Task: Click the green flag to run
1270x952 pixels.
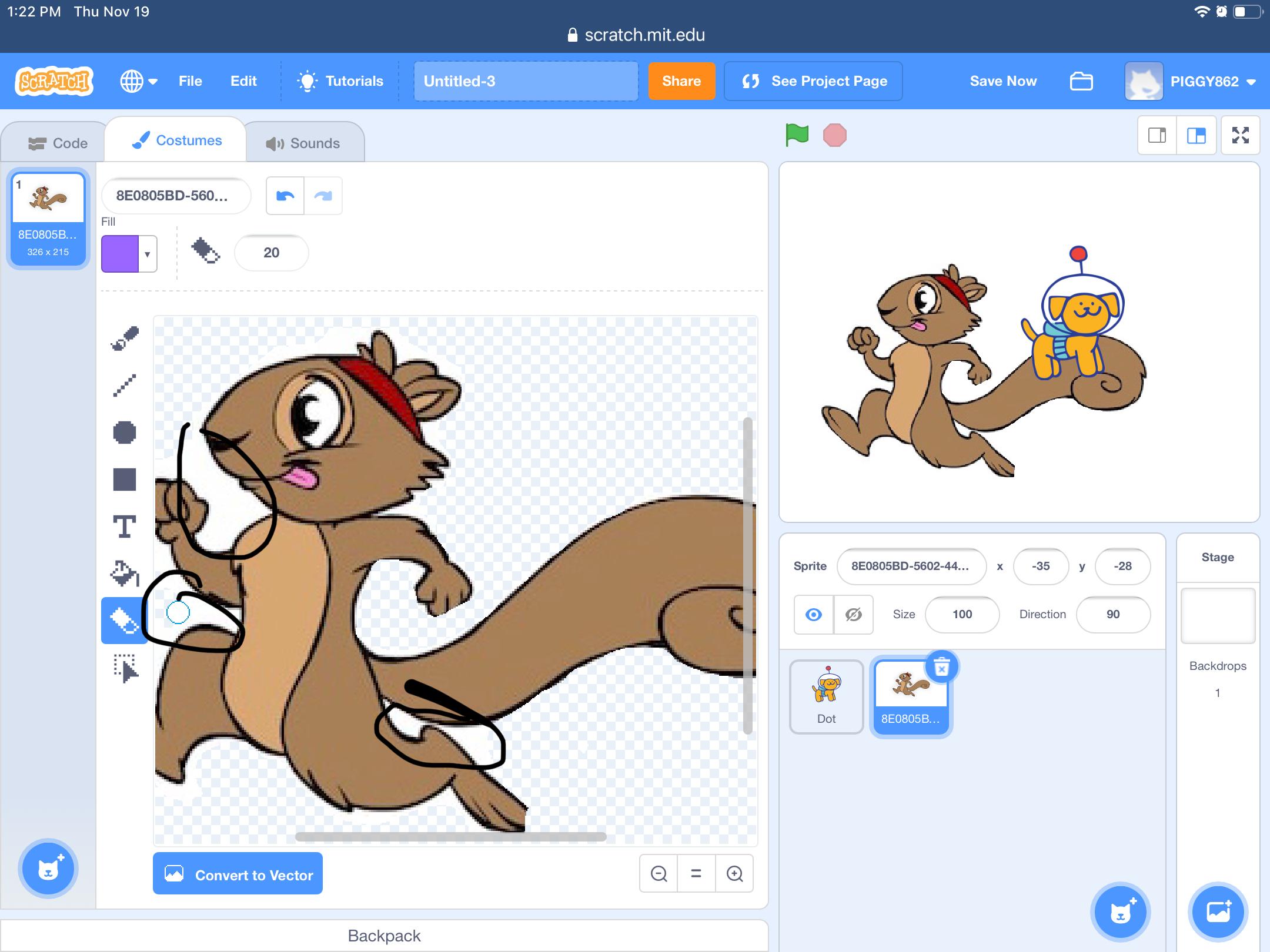Action: click(x=797, y=136)
